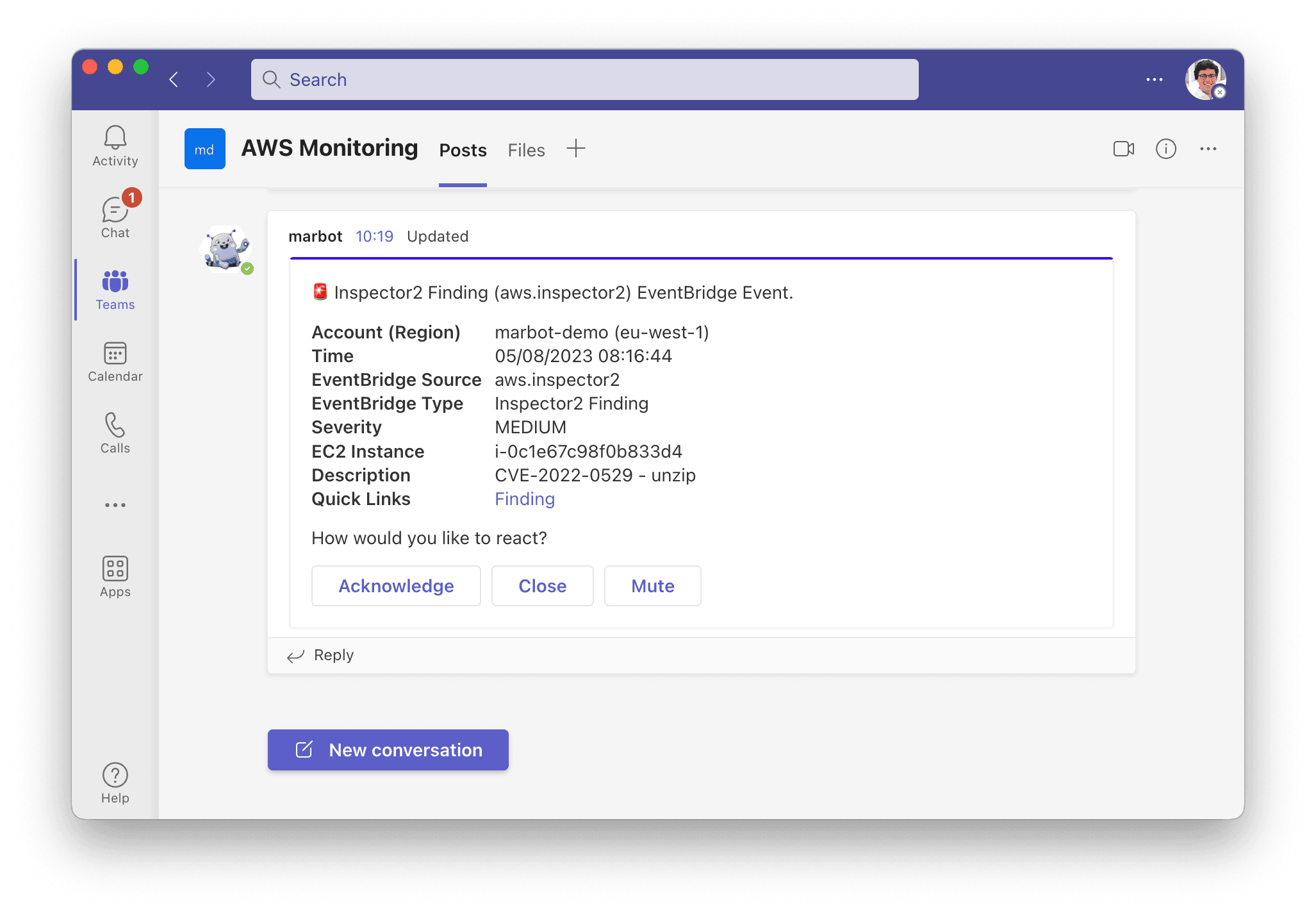Click the AWS Monitoring channel title
This screenshot has height=914, width=1316.
329,148
